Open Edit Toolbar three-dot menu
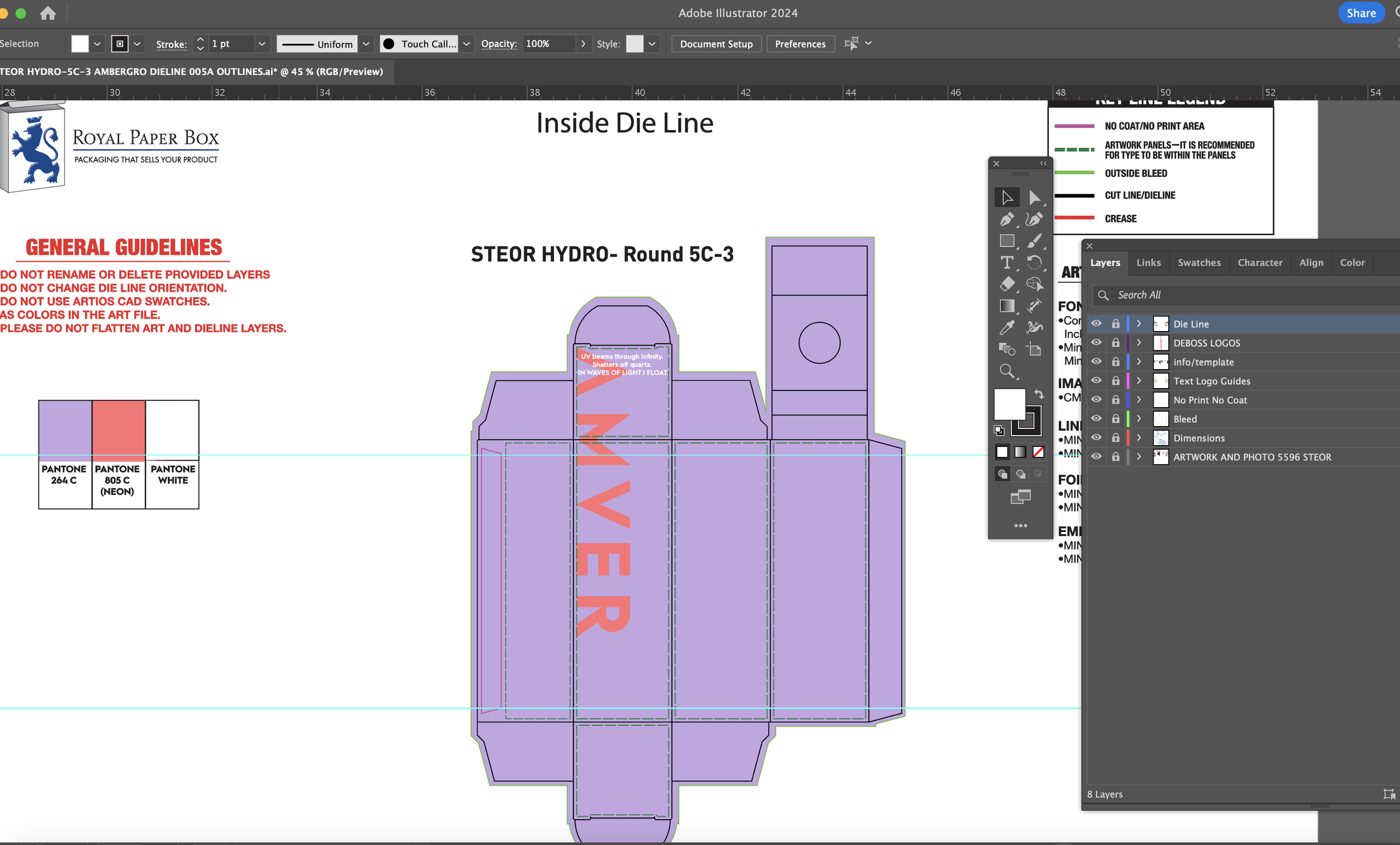 (1020, 526)
